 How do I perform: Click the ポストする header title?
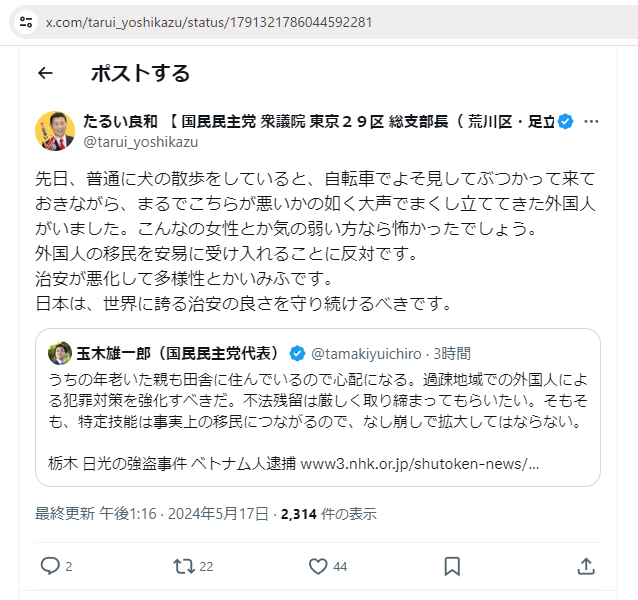[x=140, y=73]
